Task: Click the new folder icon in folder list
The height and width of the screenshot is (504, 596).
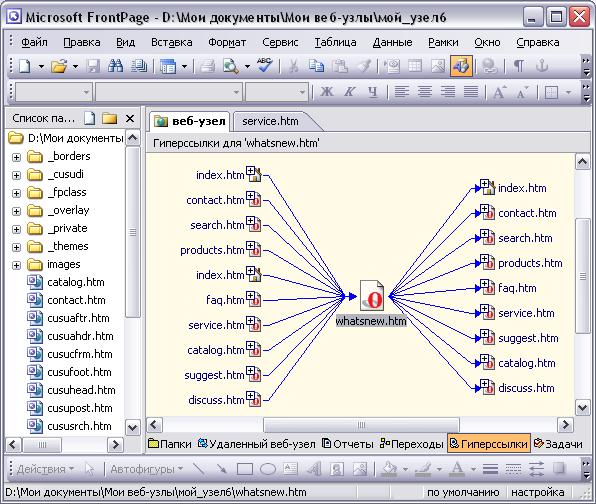Action: click(x=109, y=119)
